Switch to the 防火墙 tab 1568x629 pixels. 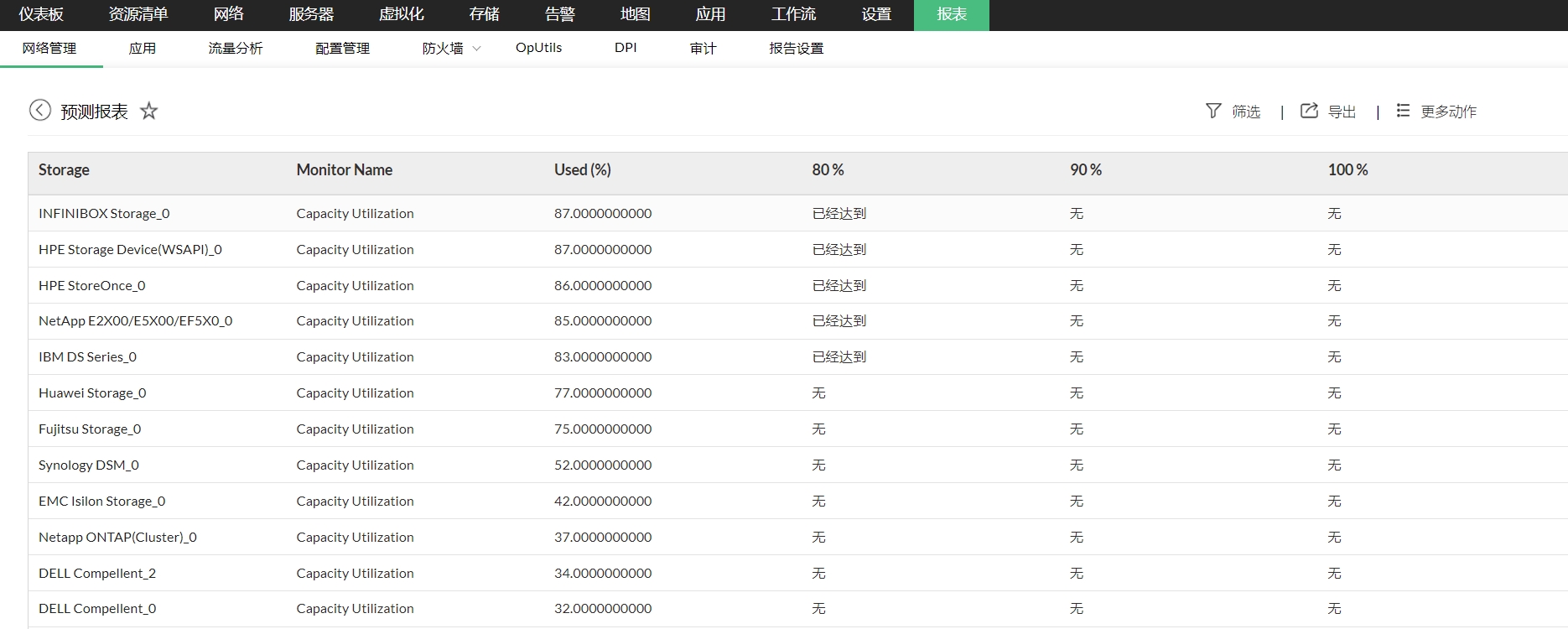click(443, 49)
